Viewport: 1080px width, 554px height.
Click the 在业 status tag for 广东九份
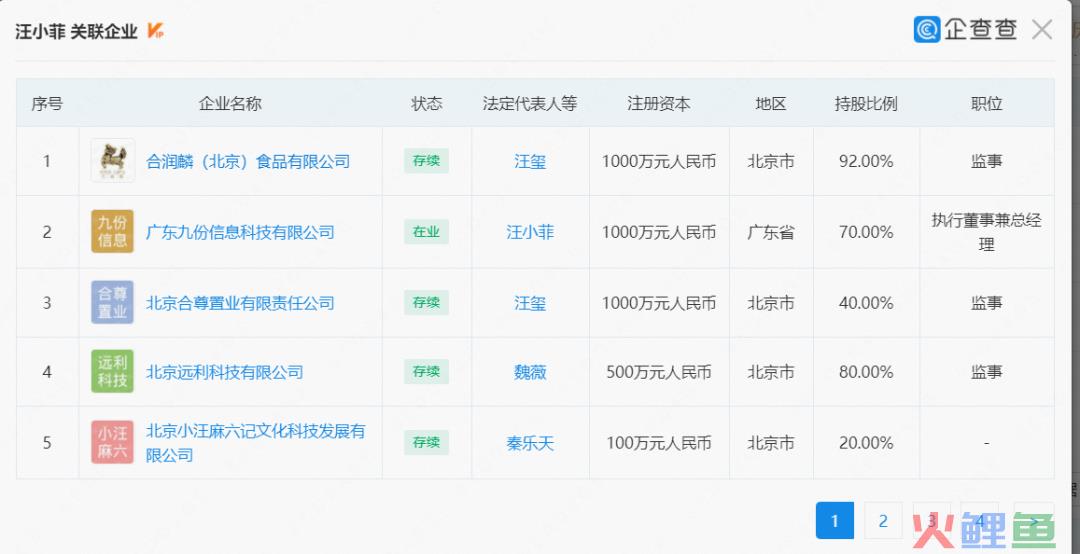tap(426, 232)
